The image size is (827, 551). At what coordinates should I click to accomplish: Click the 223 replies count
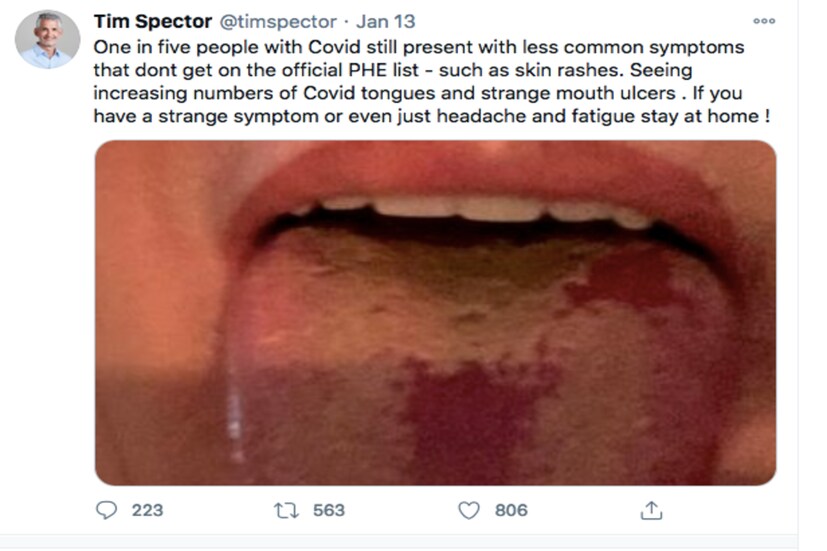pyautogui.click(x=147, y=510)
